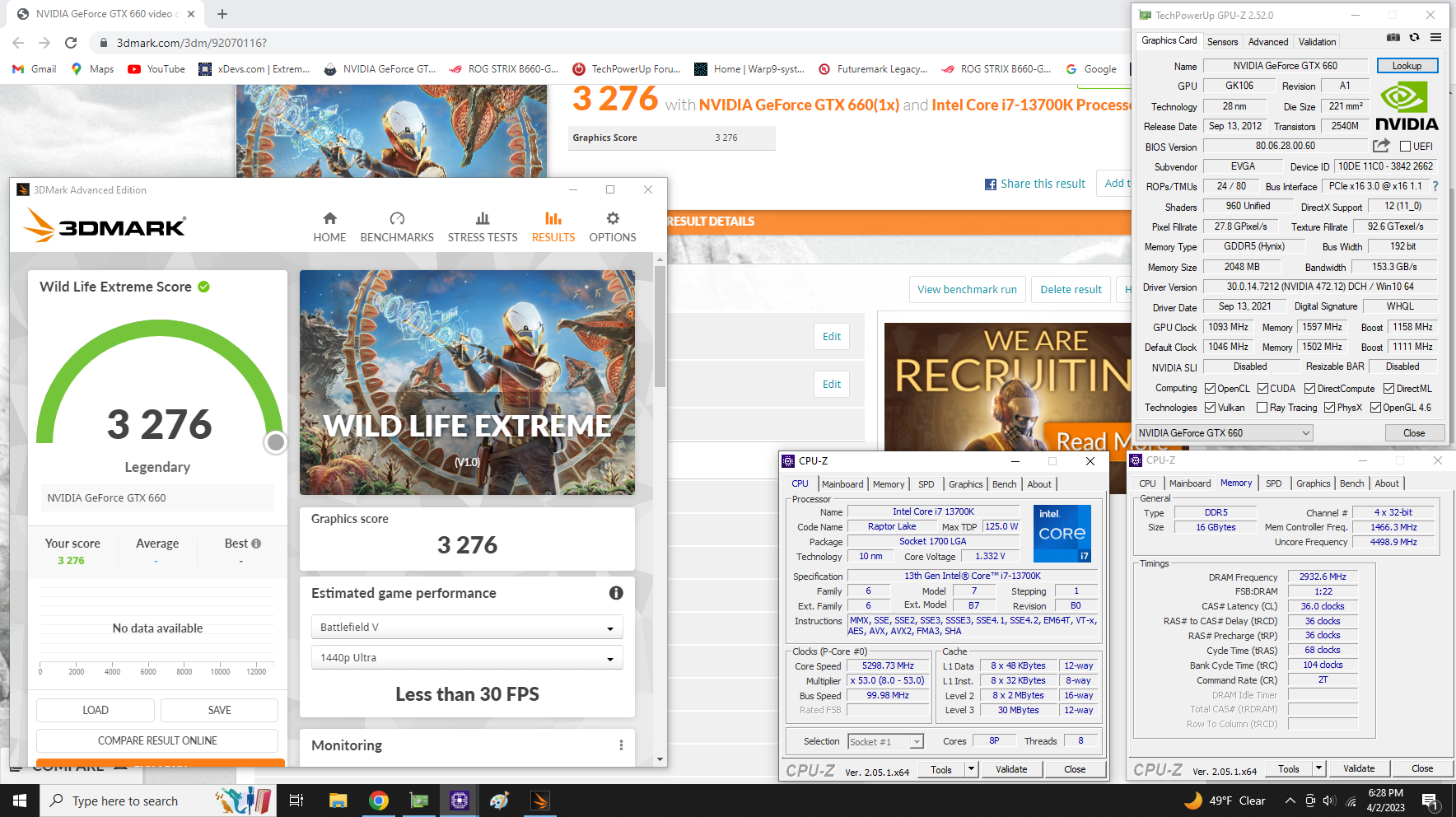Click Lookup button in GPU-Z
The image size is (1456, 817).
click(1407, 66)
